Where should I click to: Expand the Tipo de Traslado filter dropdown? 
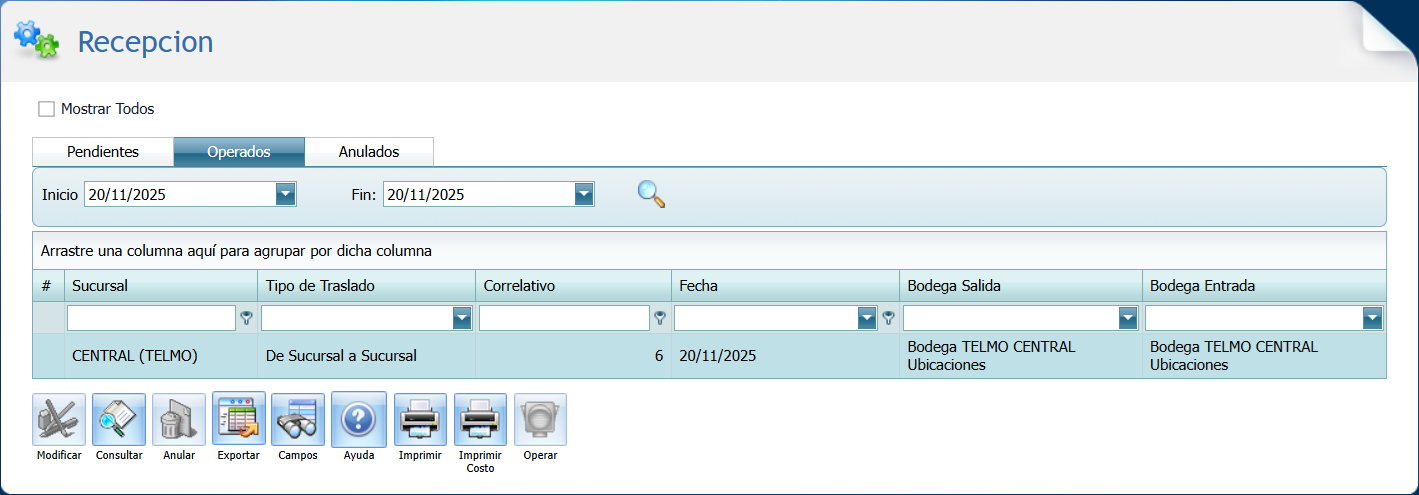462,318
